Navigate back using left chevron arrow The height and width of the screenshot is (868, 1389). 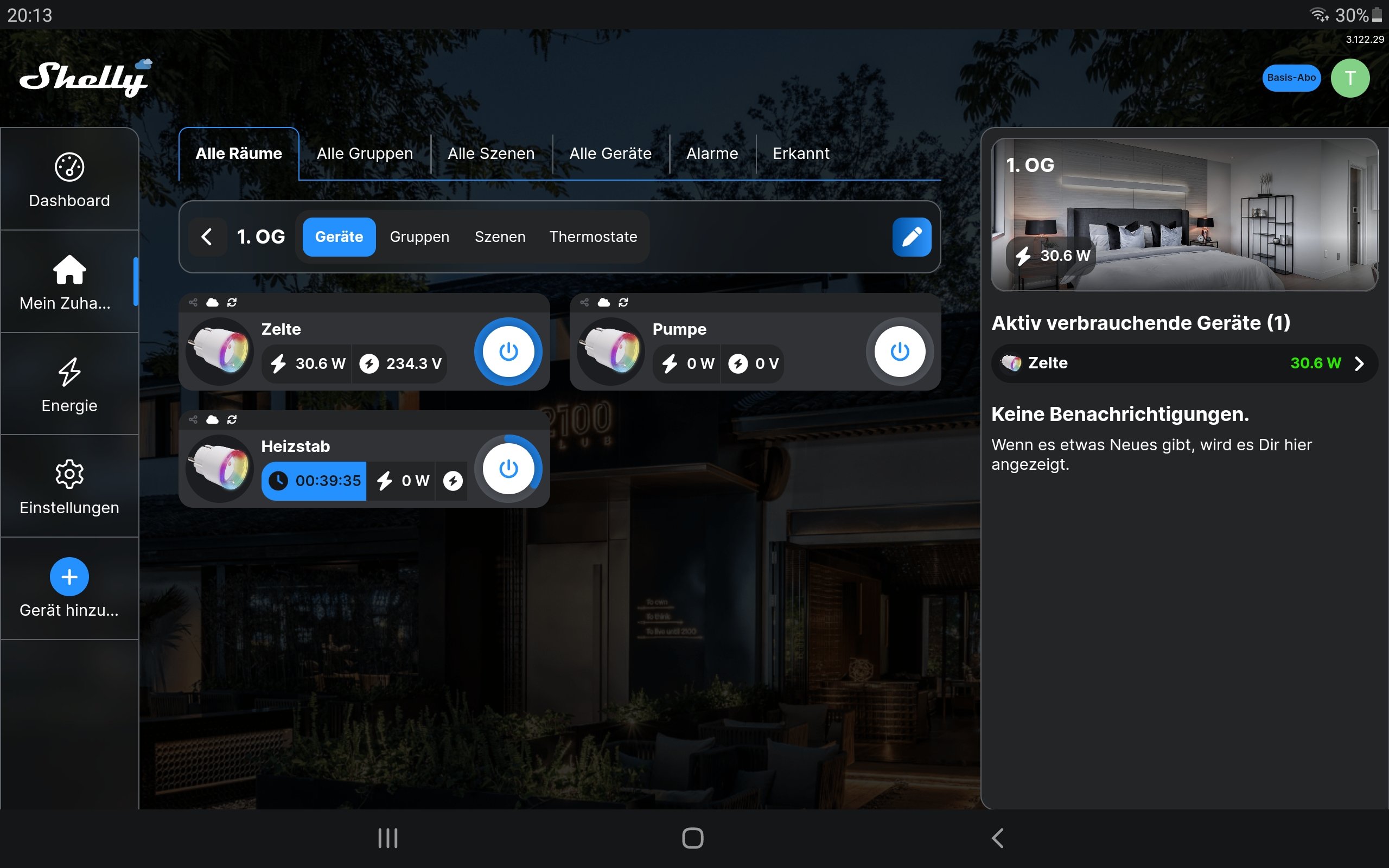[206, 237]
